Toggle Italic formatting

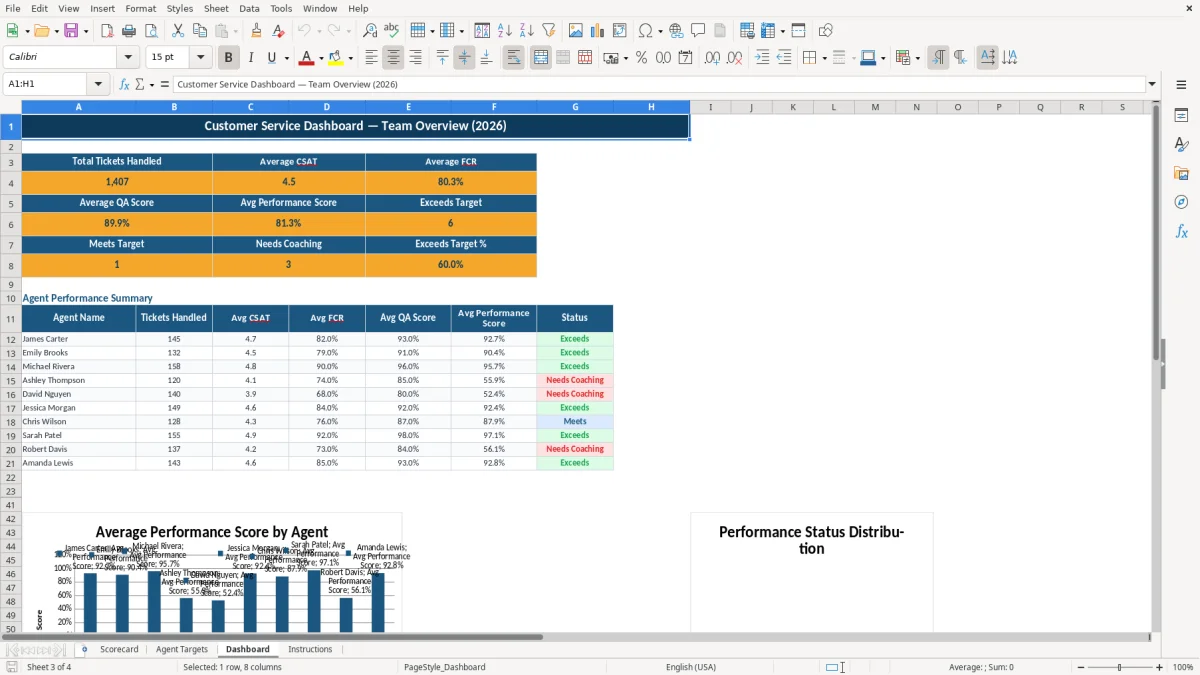coord(251,58)
